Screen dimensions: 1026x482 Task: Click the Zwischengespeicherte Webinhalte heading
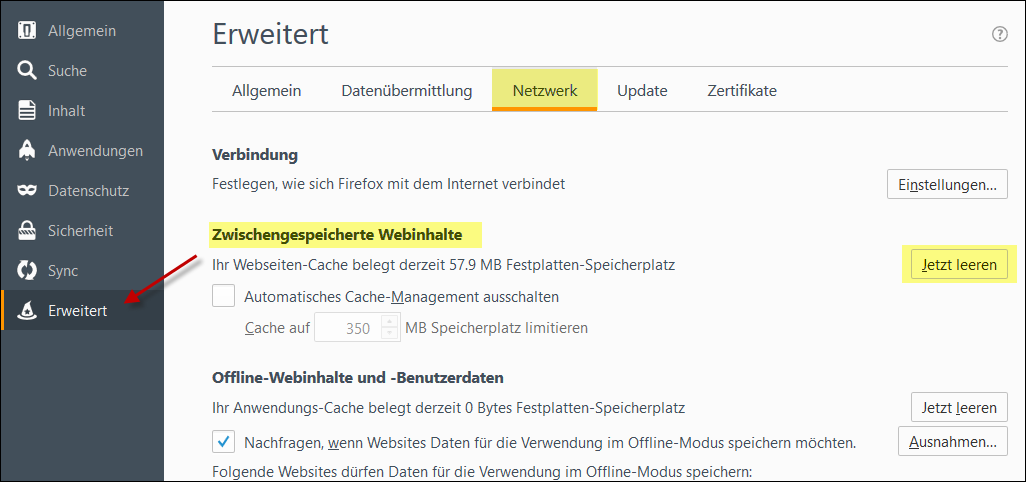337,234
